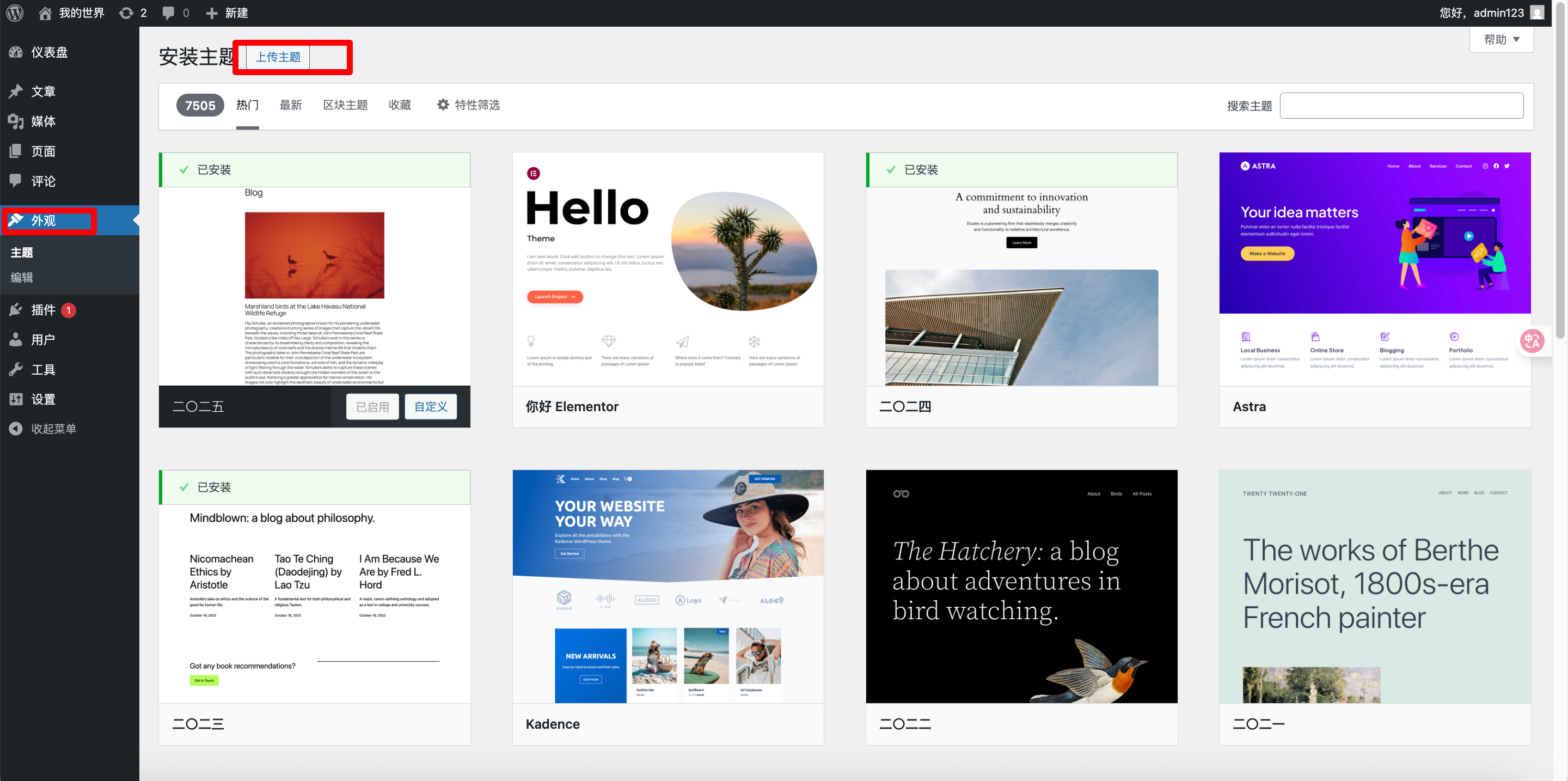Click the pink translate floating icon

pos(1531,341)
